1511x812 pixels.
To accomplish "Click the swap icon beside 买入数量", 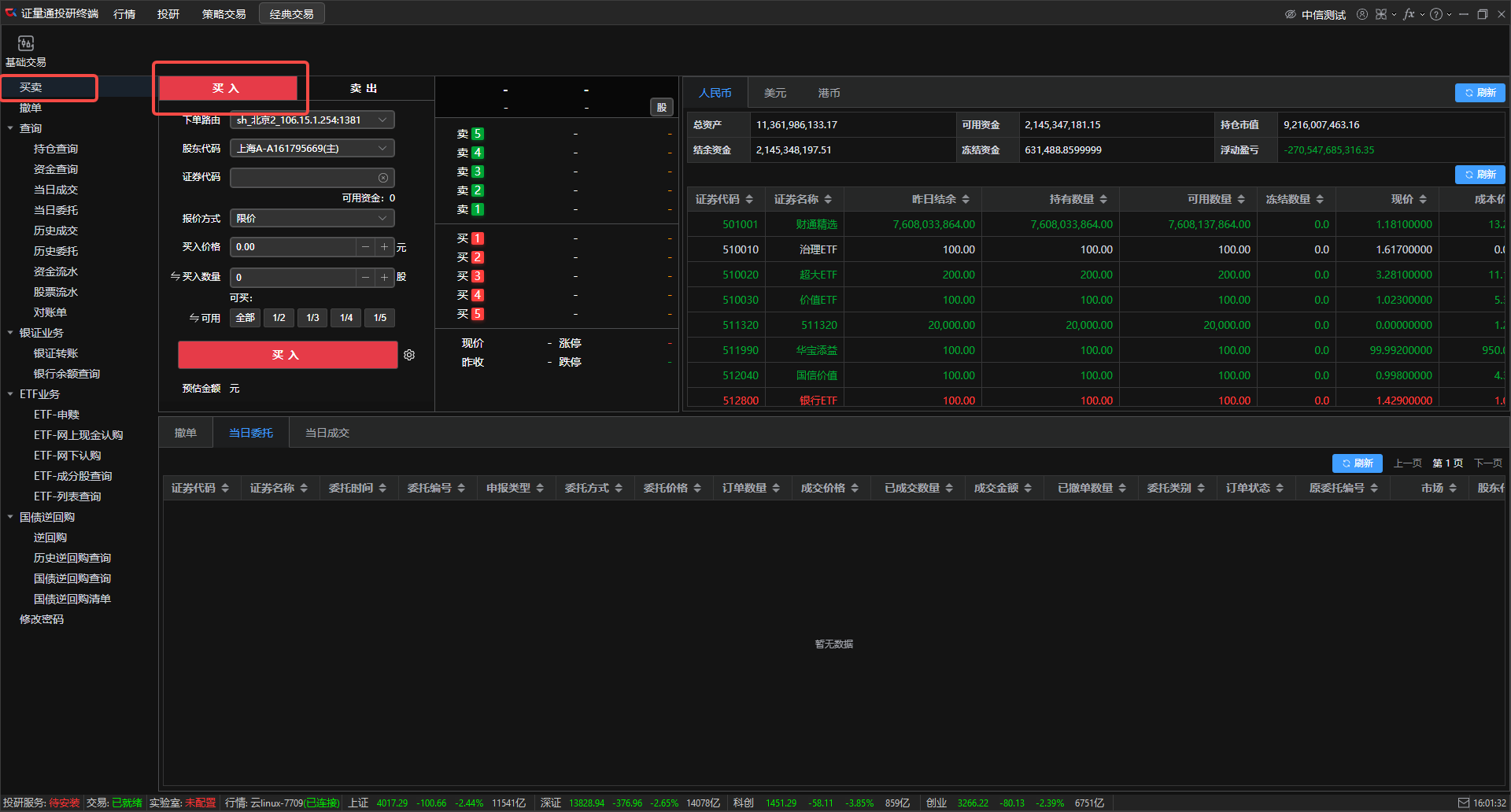I will (175, 276).
